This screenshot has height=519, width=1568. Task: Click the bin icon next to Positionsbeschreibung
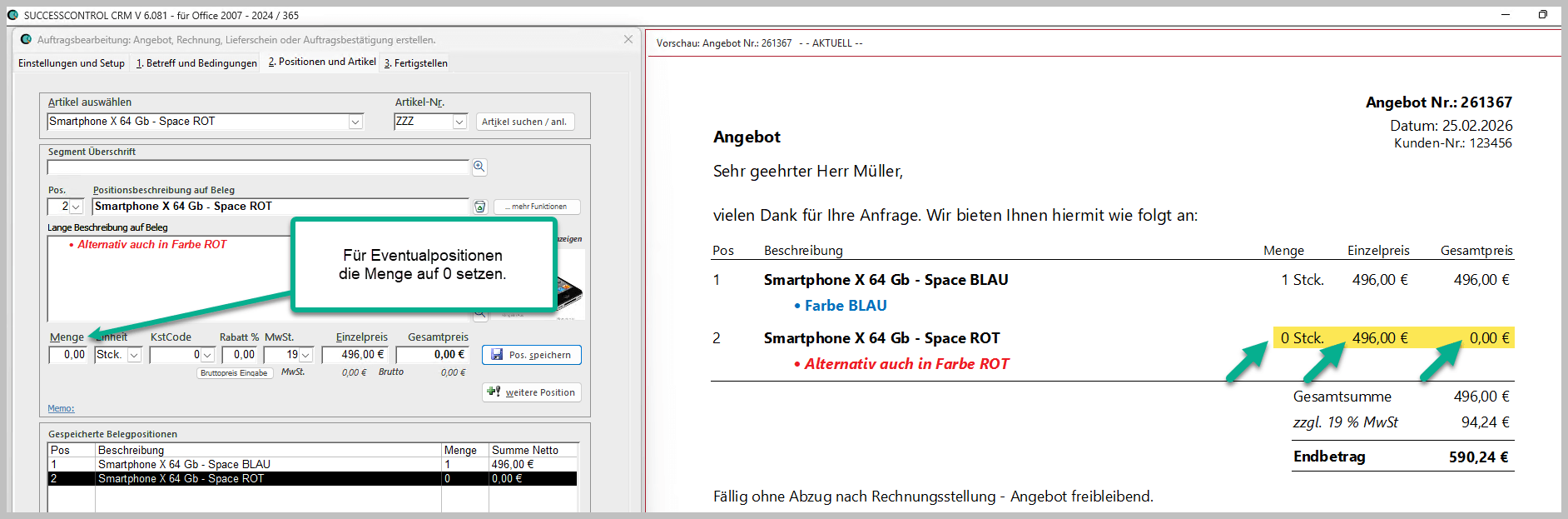pos(480,207)
